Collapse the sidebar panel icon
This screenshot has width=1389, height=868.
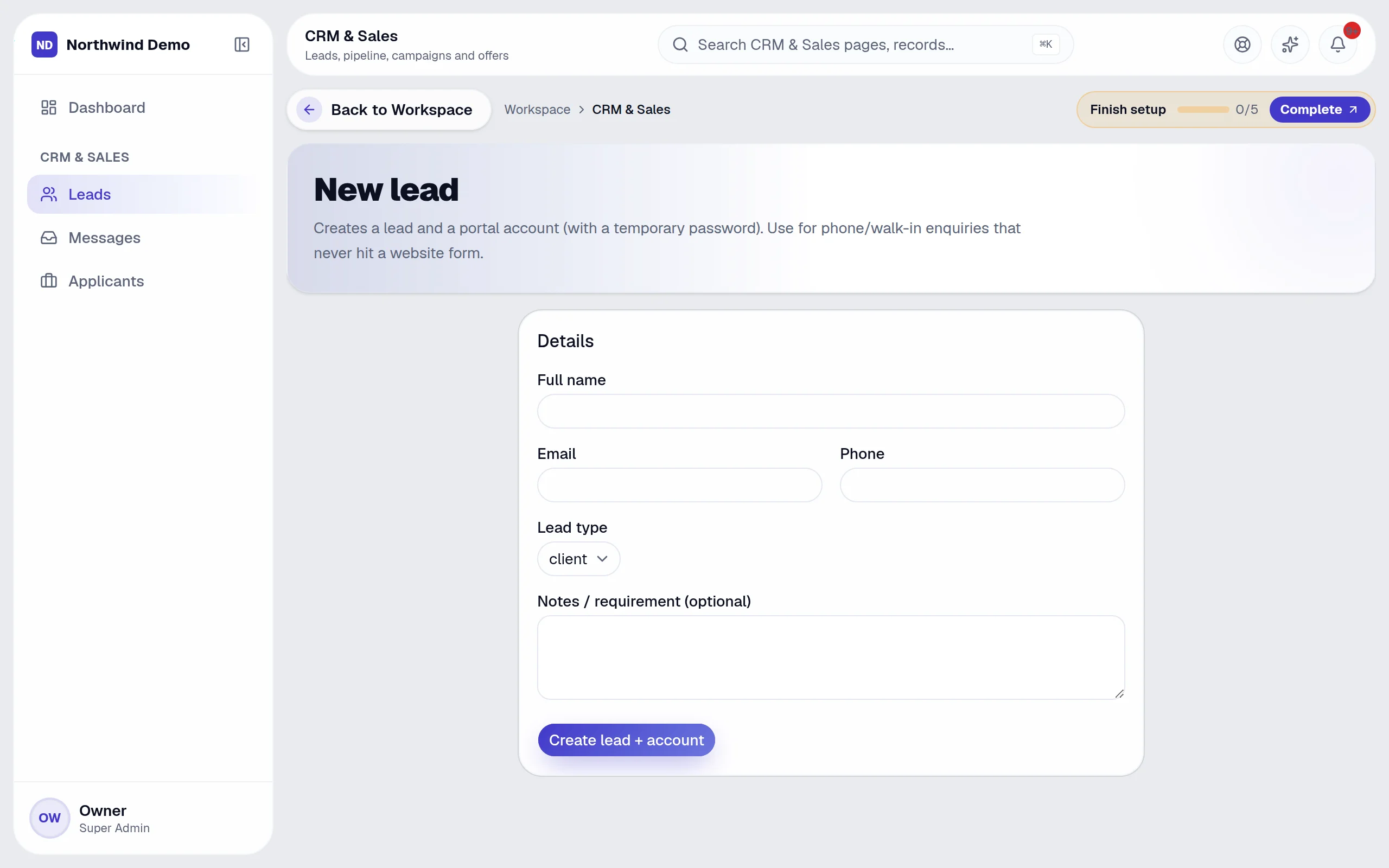coord(241,45)
